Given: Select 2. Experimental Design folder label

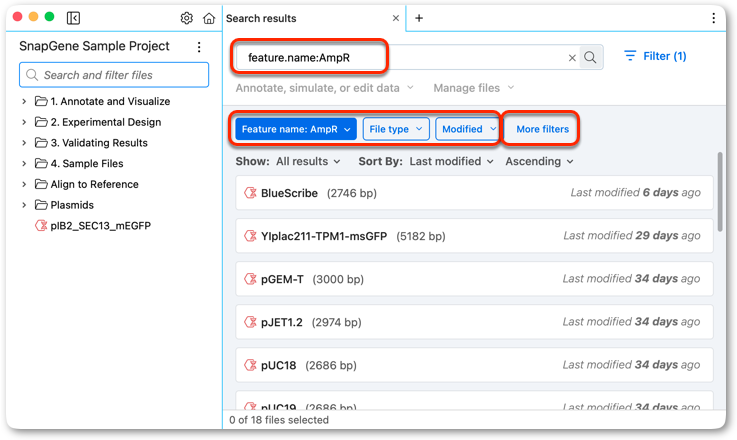Looking at the screenshot, I should tap(106, 122).
